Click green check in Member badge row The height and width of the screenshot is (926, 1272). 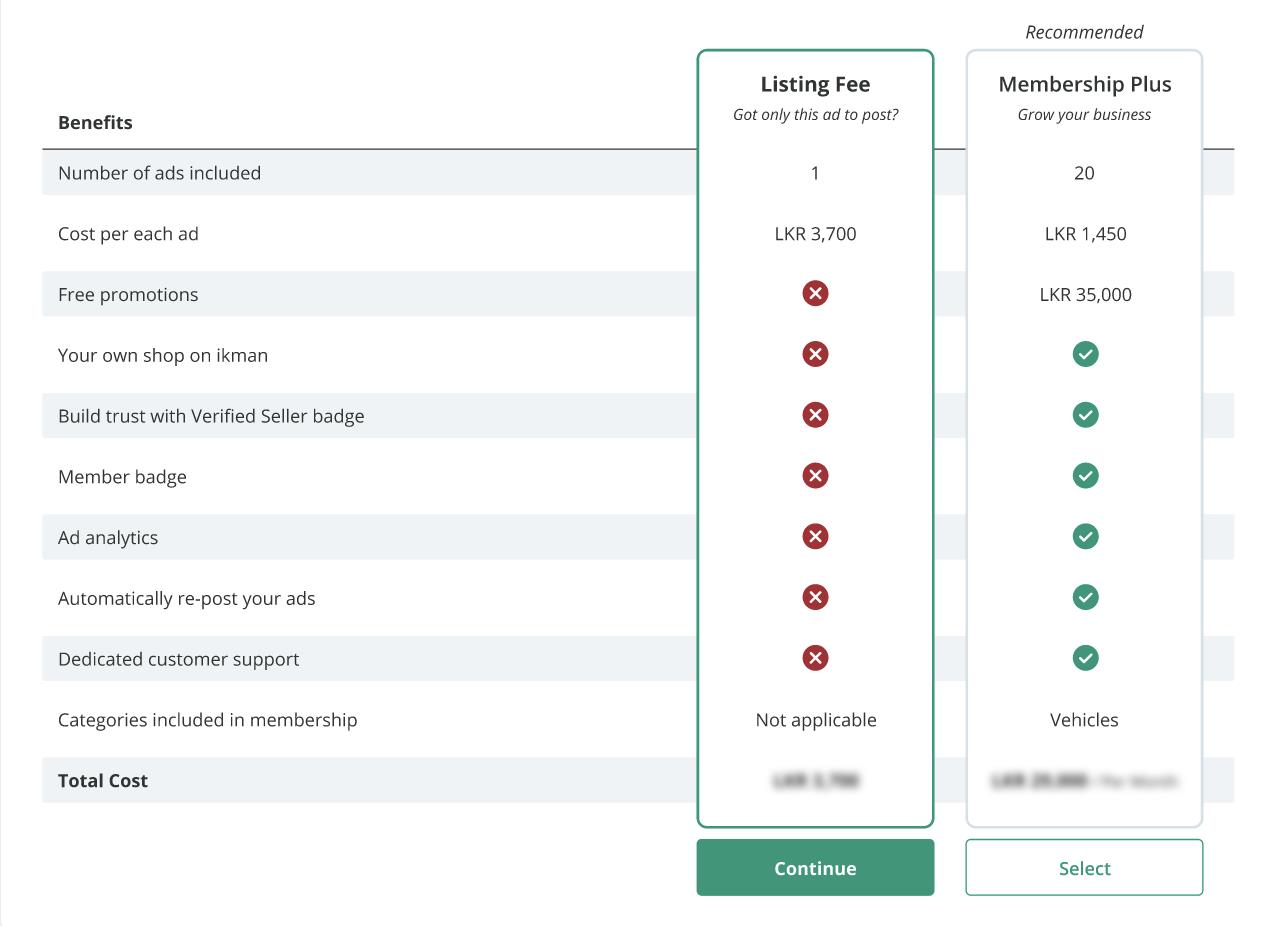tap(1084, 476)
